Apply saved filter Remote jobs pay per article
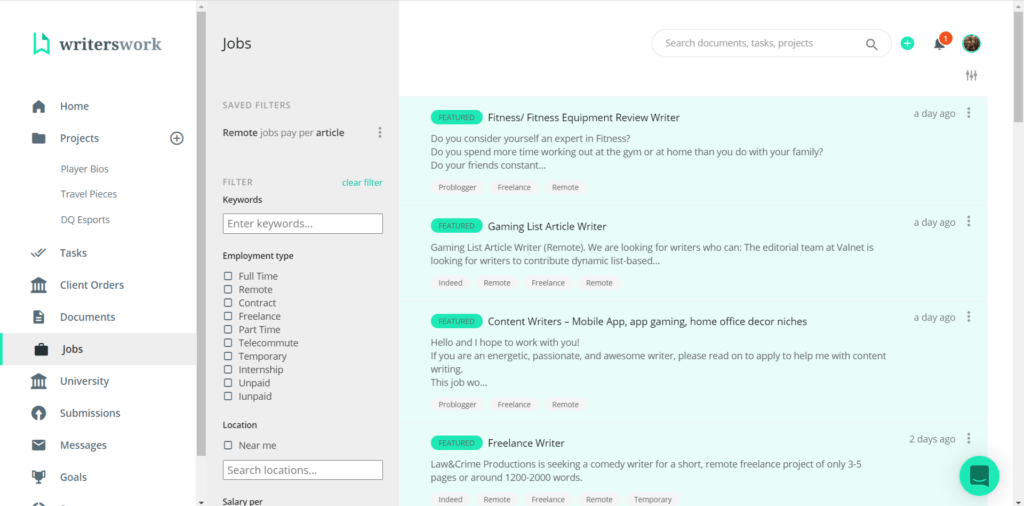Viewport: 1024px width, 506px height. 283,133
